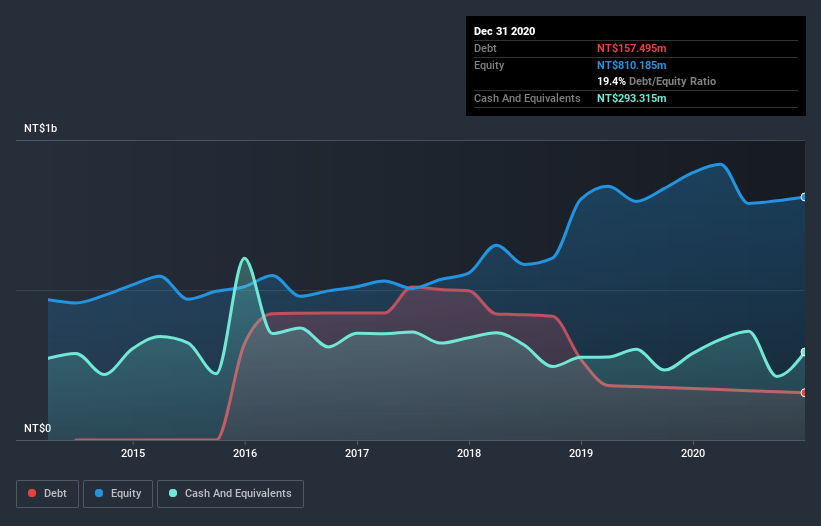Click the teal Cash endpoint marker
The width and height of the screenshot is (821, 526).
click(x=804, y=352)
